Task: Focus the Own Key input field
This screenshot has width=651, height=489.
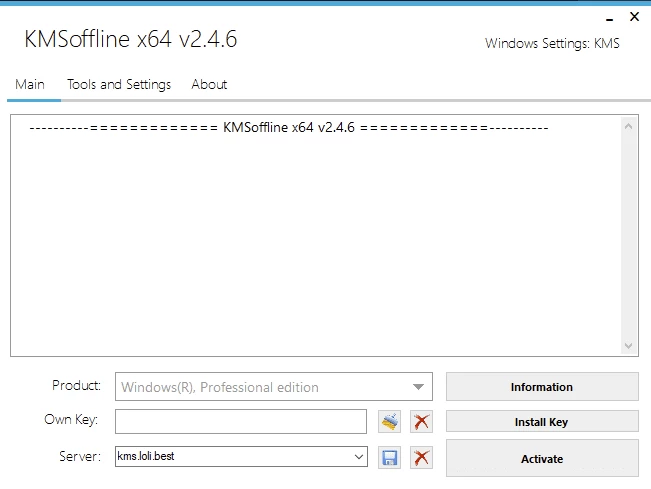Action: 240,422
